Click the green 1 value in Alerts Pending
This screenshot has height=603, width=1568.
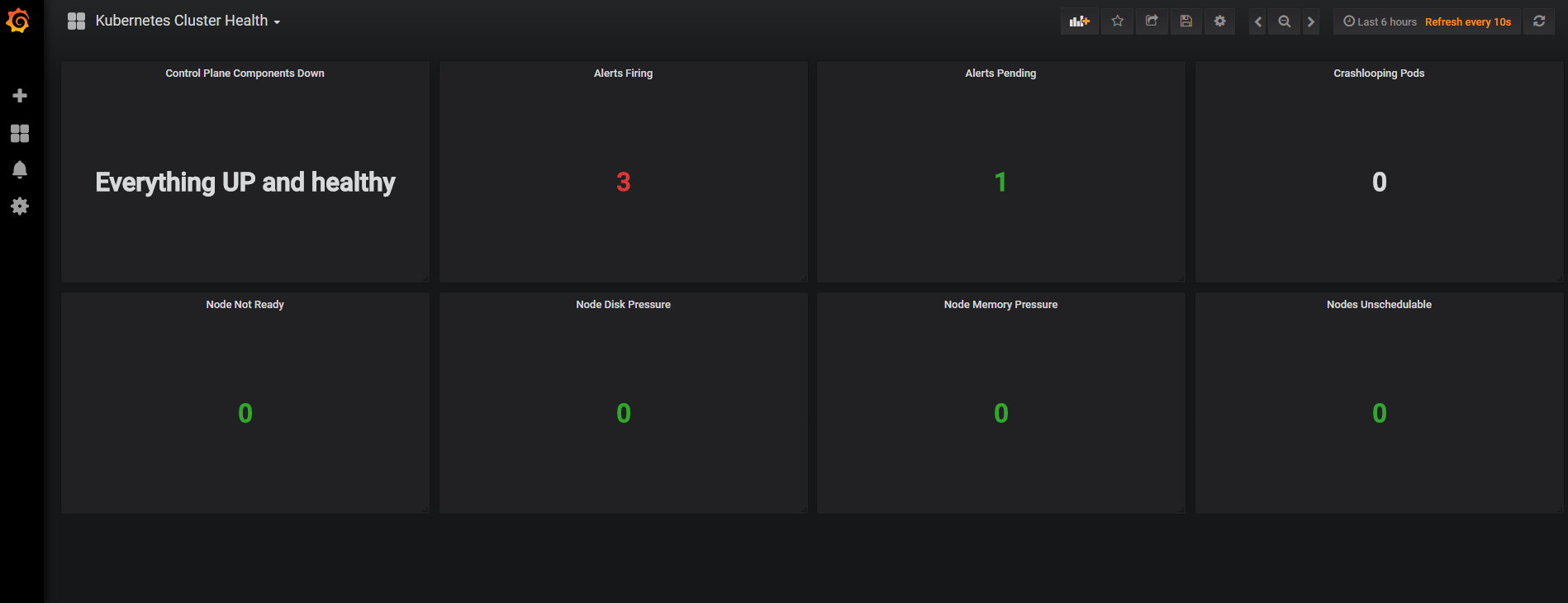(1000, 182)
